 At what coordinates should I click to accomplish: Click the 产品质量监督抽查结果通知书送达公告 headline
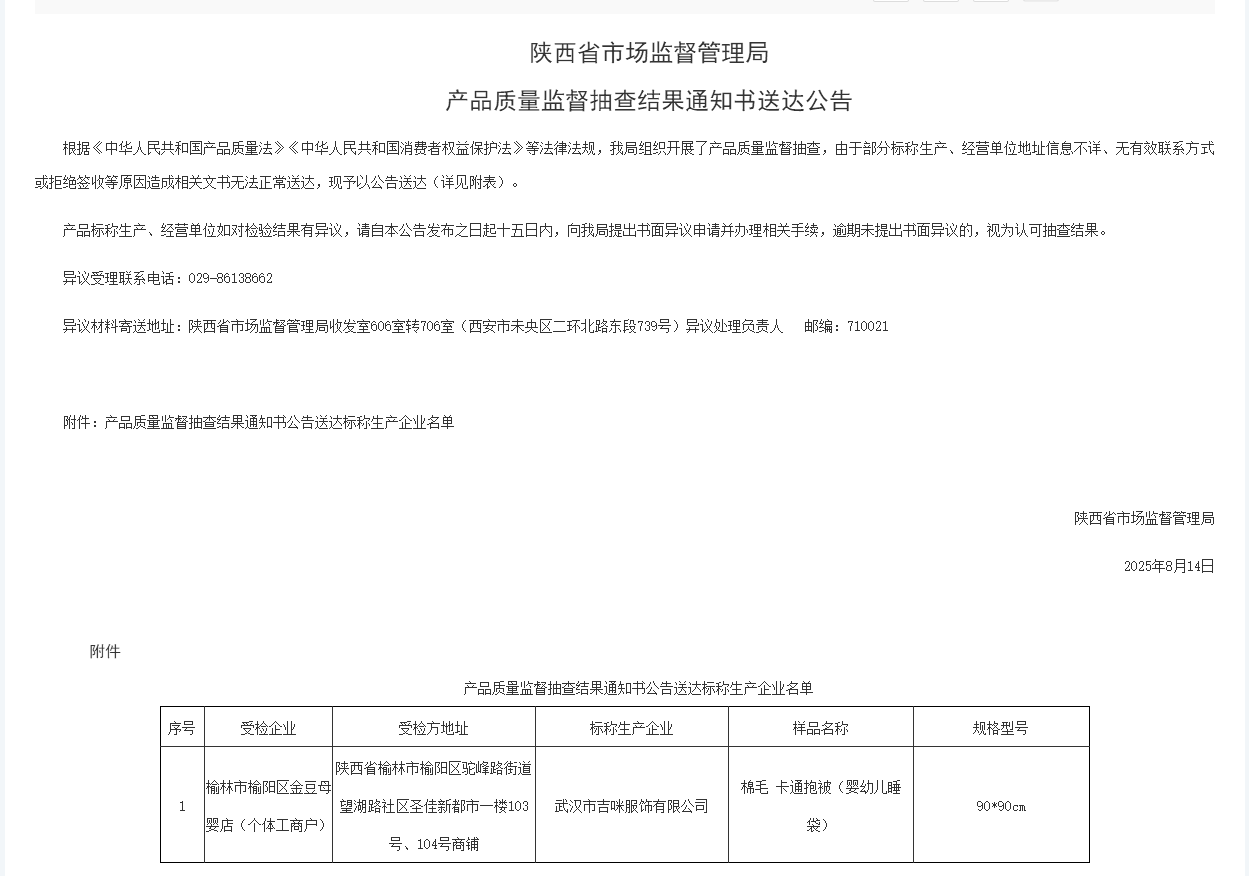coord(648,101)
